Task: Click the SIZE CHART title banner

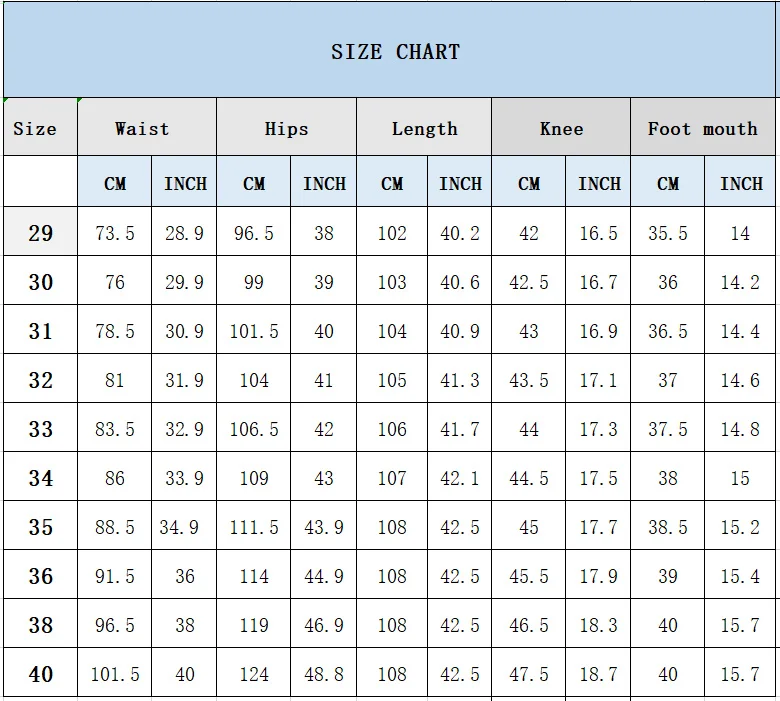Action: pyautogui.click(x=395, y=52)
